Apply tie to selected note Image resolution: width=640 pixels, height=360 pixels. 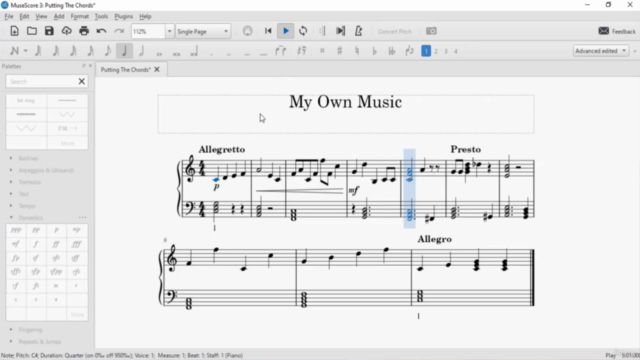point(281,51)
